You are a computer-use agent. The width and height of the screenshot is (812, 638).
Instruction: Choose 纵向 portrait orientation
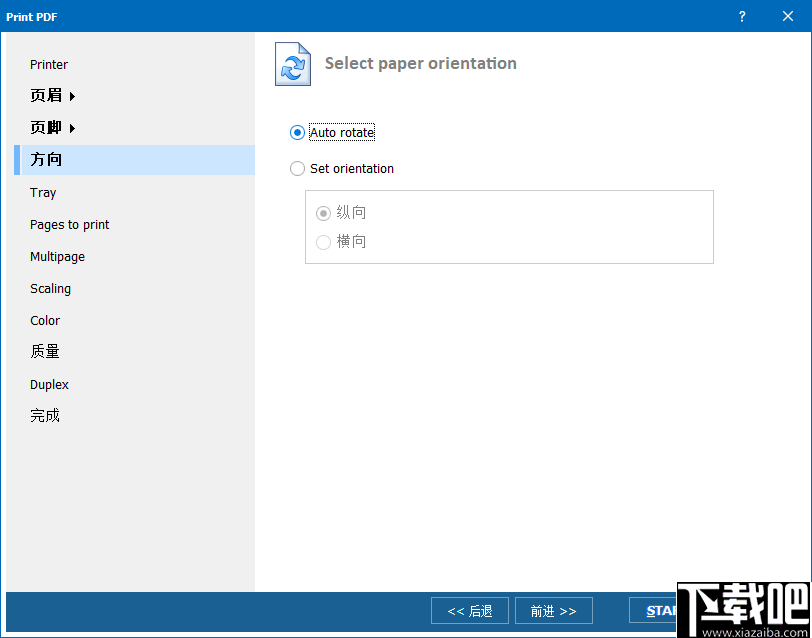point(323,212)
